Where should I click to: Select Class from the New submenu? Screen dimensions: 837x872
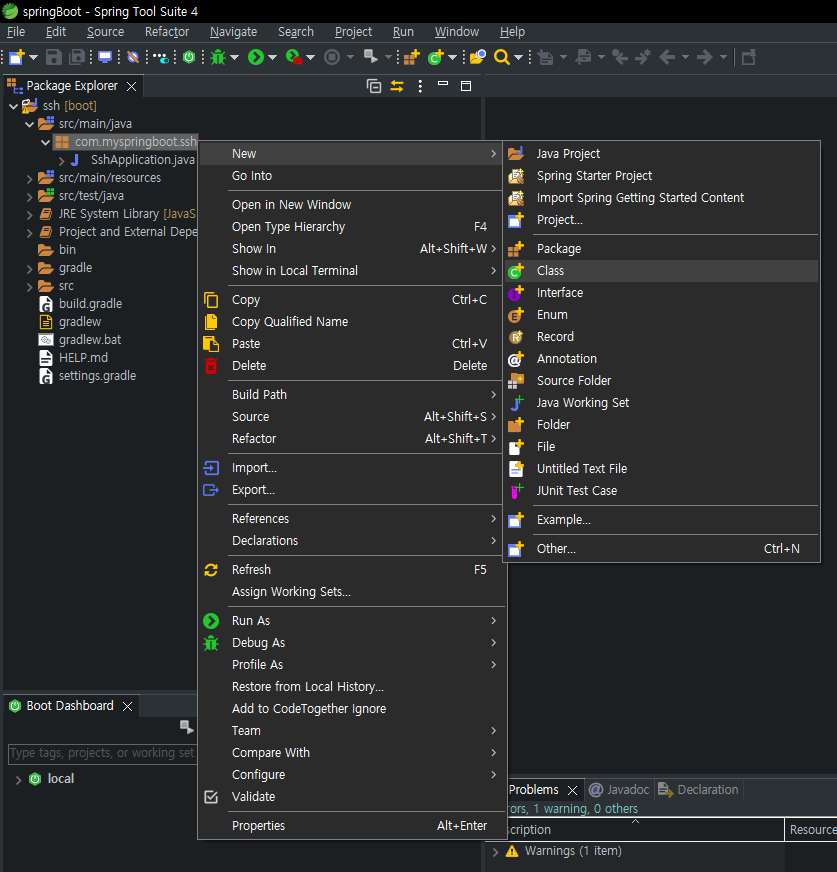click(662, 271)
